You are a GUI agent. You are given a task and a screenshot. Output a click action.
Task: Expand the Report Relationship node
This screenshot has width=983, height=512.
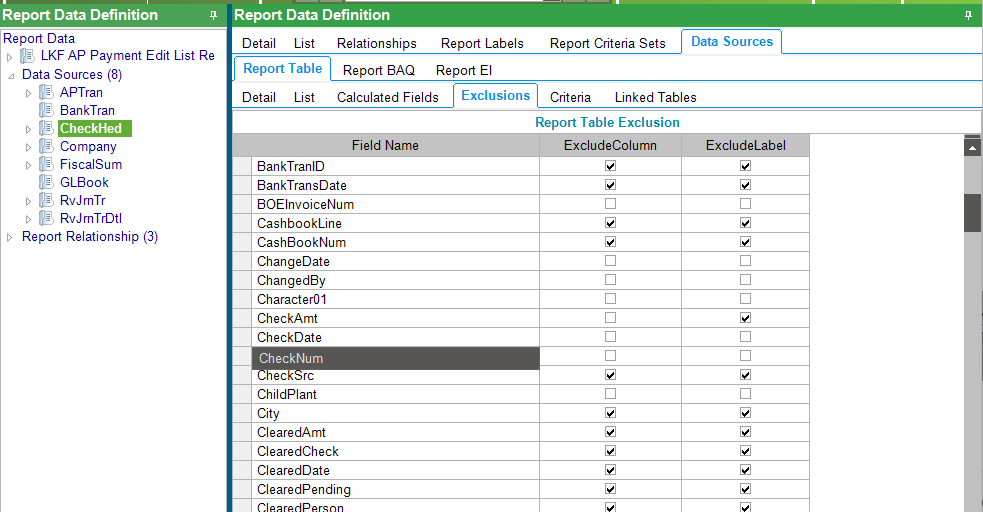coord(10,237)
